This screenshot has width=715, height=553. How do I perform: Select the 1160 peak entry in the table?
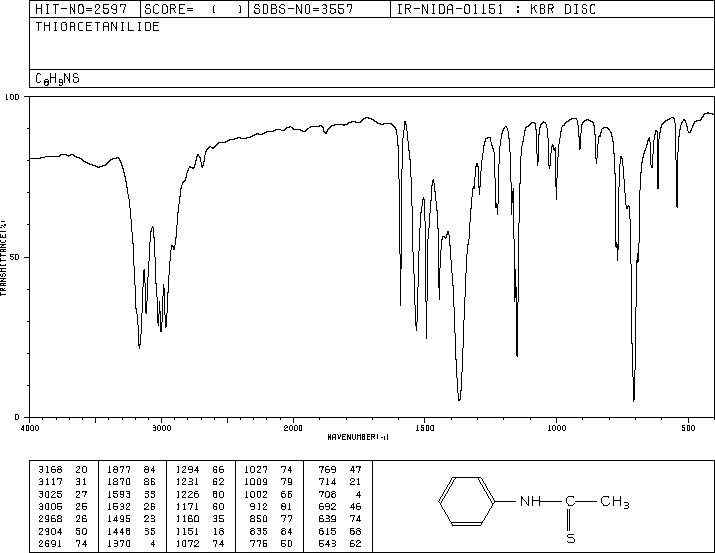(200, 519)
